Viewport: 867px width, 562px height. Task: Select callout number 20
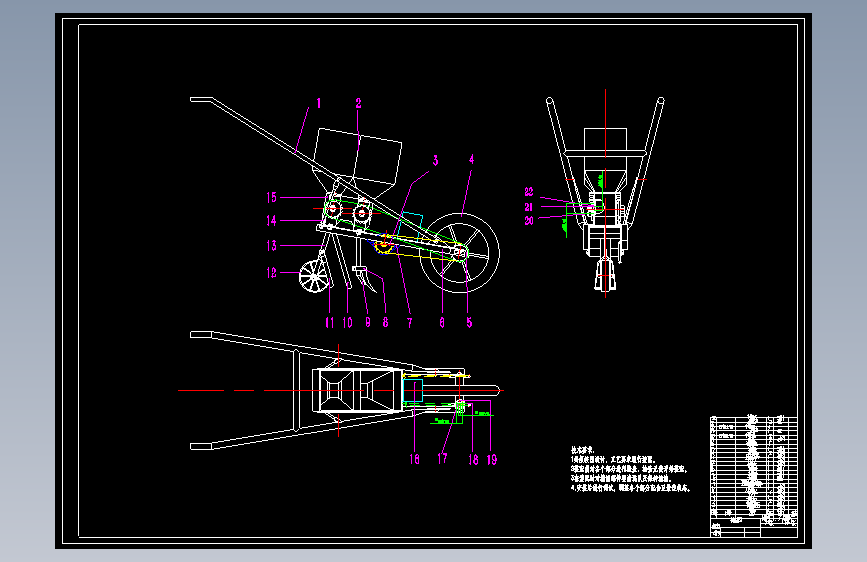pyautogui.click(x=529, y=221)
